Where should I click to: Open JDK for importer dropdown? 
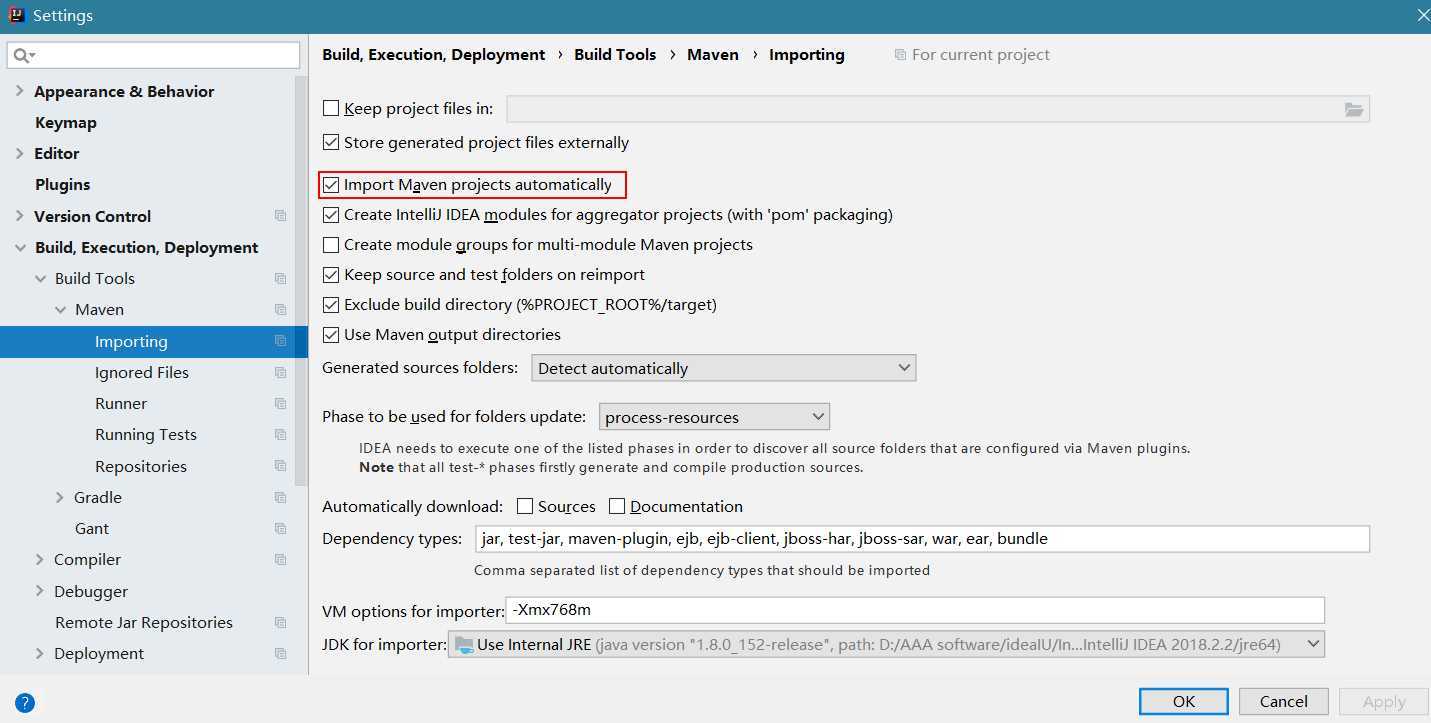pyautogui.click(x=886, y=644)
